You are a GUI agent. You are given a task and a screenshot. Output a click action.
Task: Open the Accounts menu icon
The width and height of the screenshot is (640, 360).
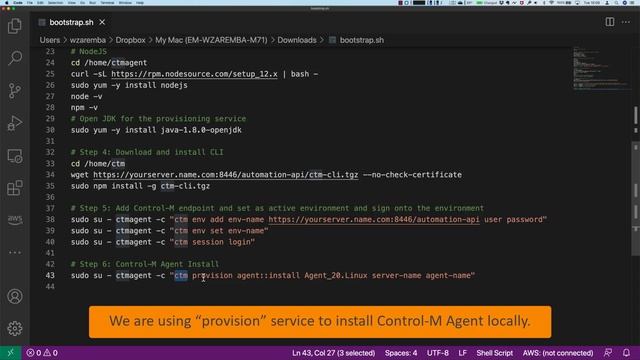[15, 296]
